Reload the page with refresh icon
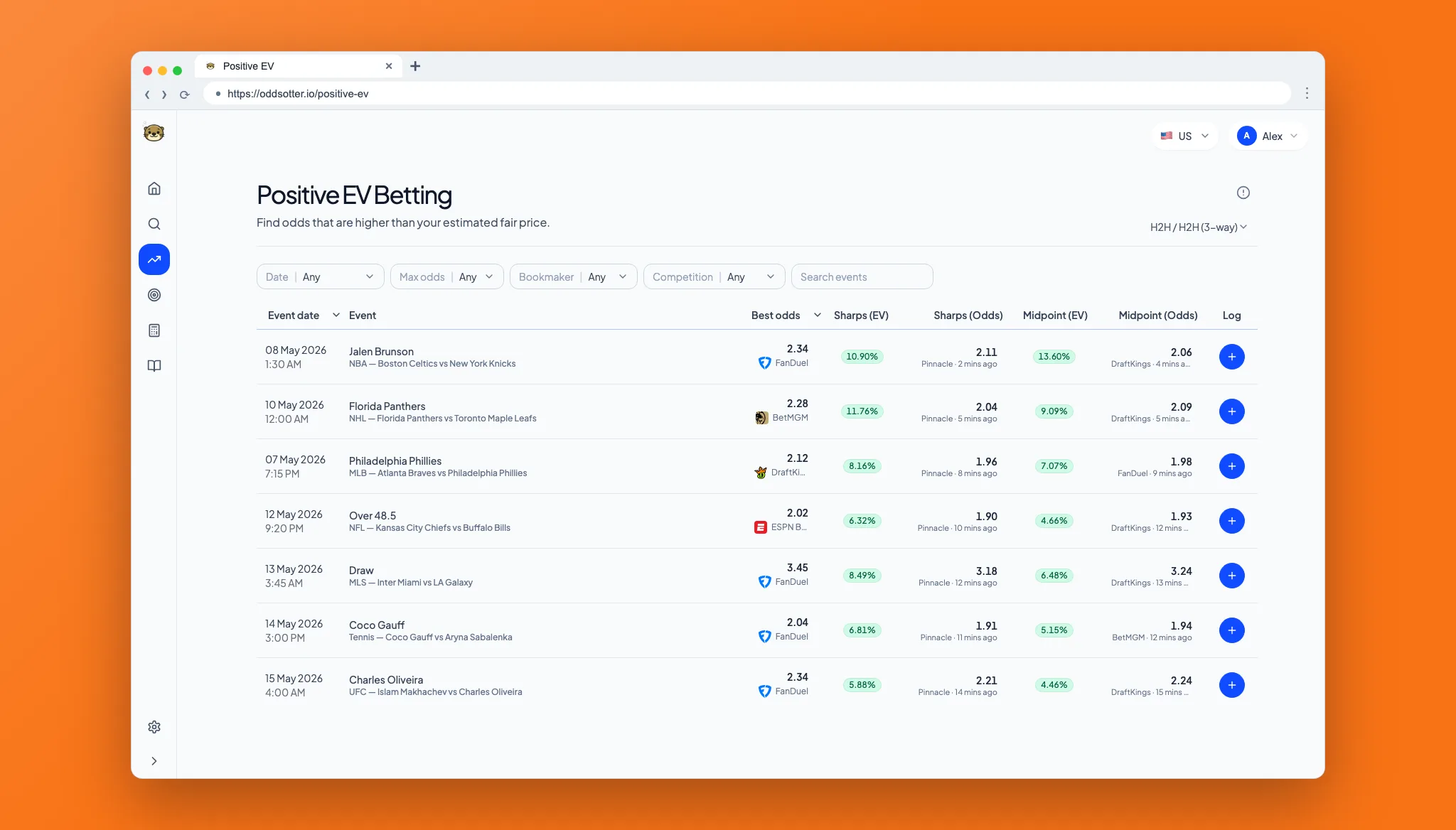The image size is (1456, 830). (x=185, y=94)
